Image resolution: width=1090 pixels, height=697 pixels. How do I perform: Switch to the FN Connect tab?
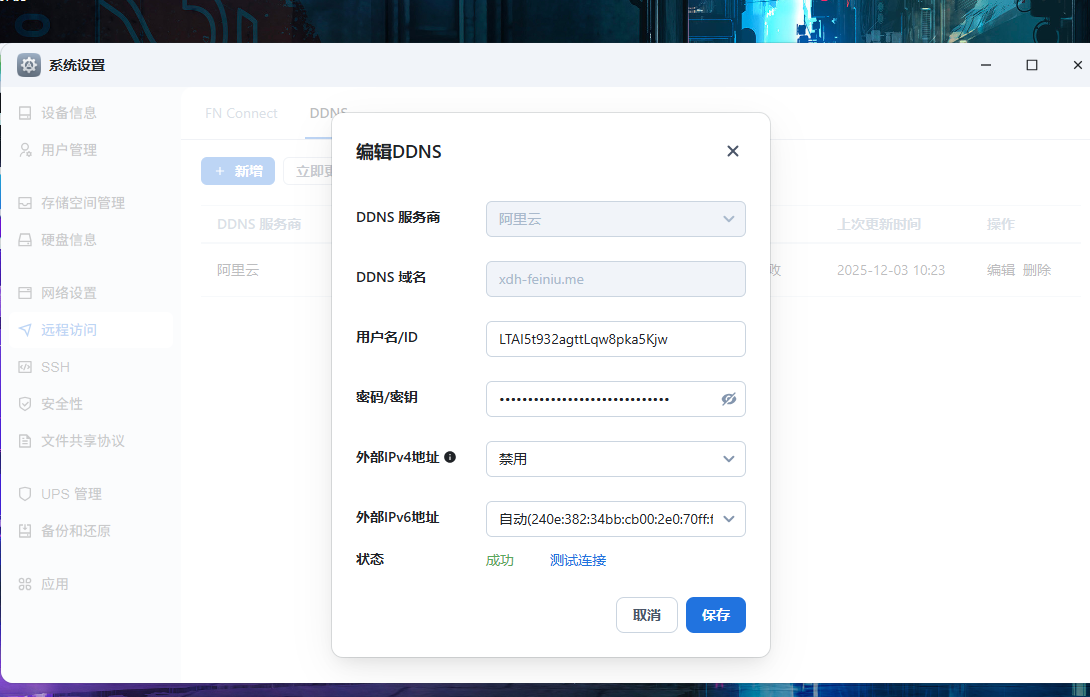[x=241, y=113]
